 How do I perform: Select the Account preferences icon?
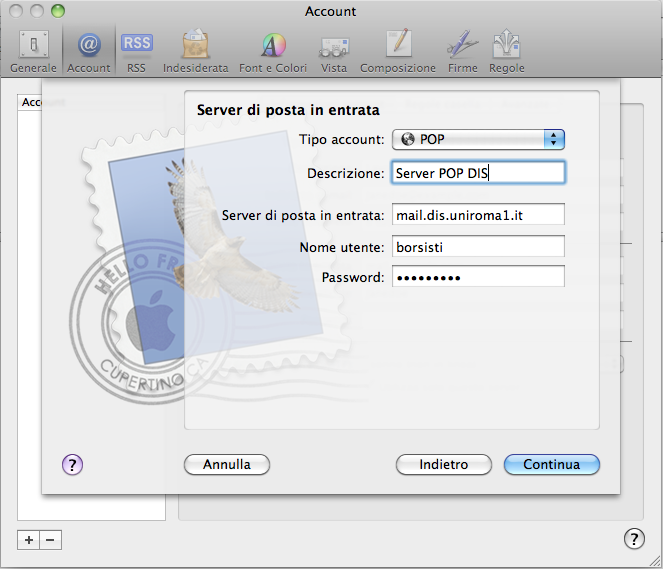pos(89,50)
